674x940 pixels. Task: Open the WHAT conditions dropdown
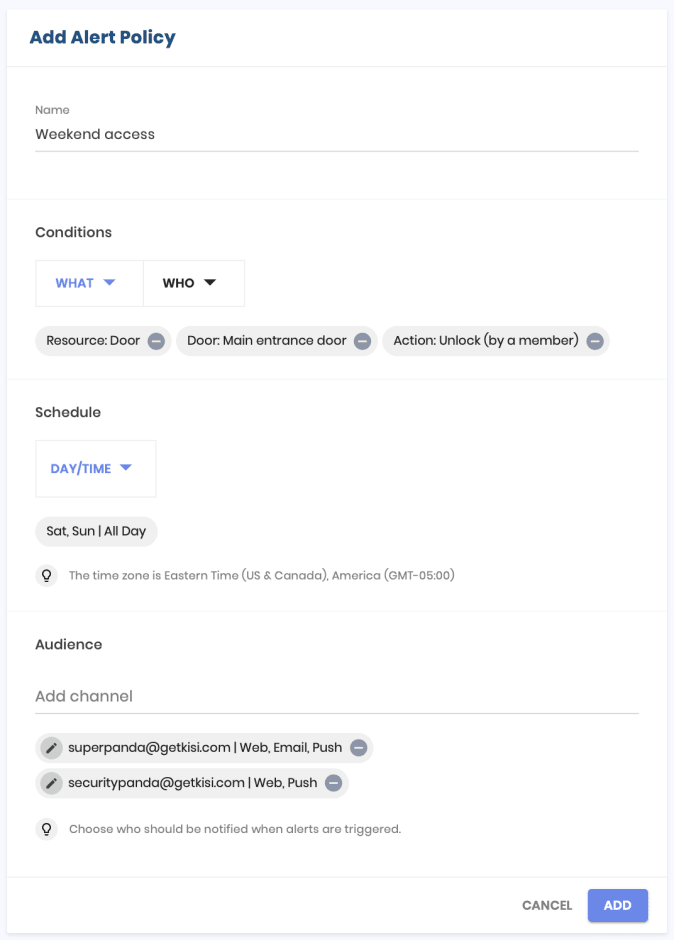tap(89, 283)
